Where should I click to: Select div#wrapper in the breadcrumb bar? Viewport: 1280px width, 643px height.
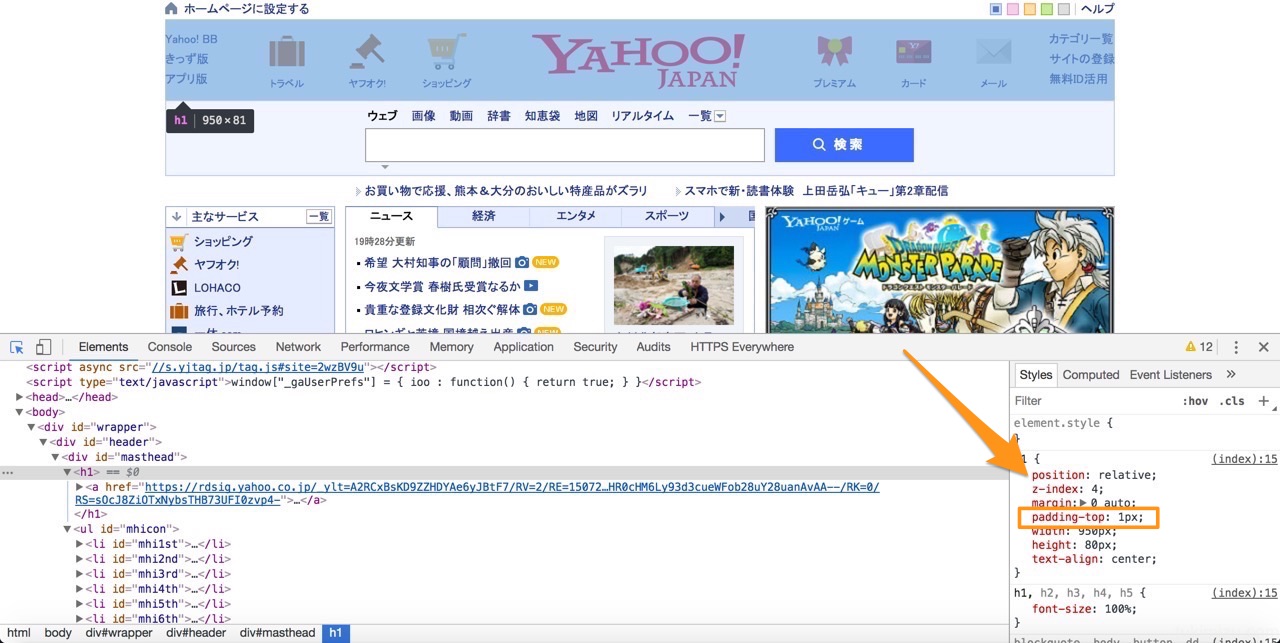click(119, 633)
